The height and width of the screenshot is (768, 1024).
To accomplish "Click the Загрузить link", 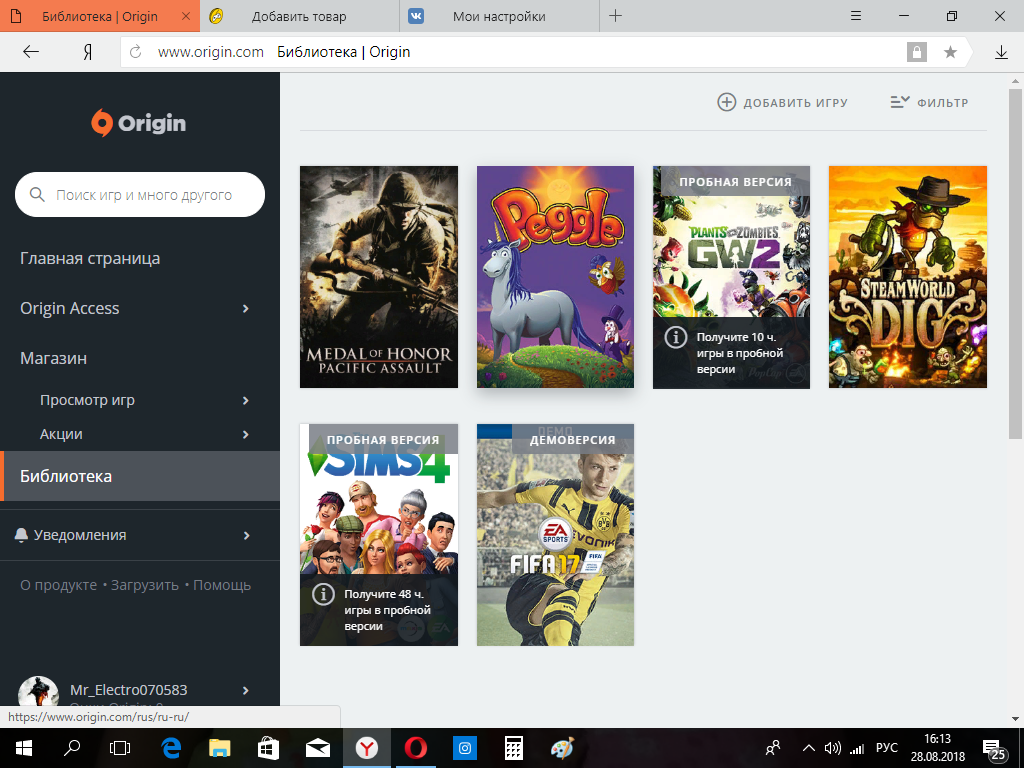I will click(x=144, y=585).
